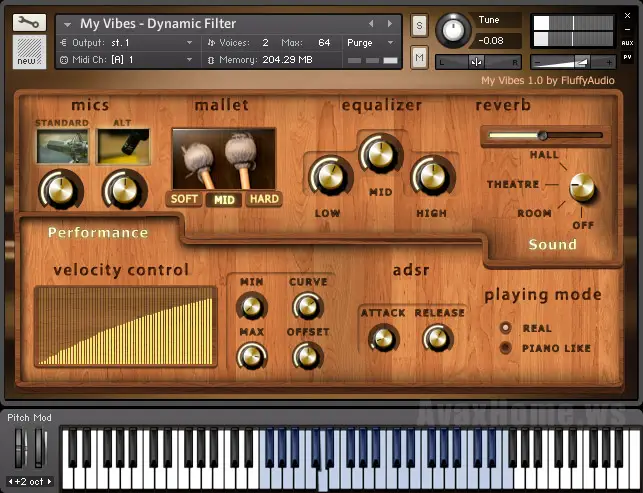Screen dimensions: 643x493
Task: Click the velocity Min knob
Action: tap(251, 306)
